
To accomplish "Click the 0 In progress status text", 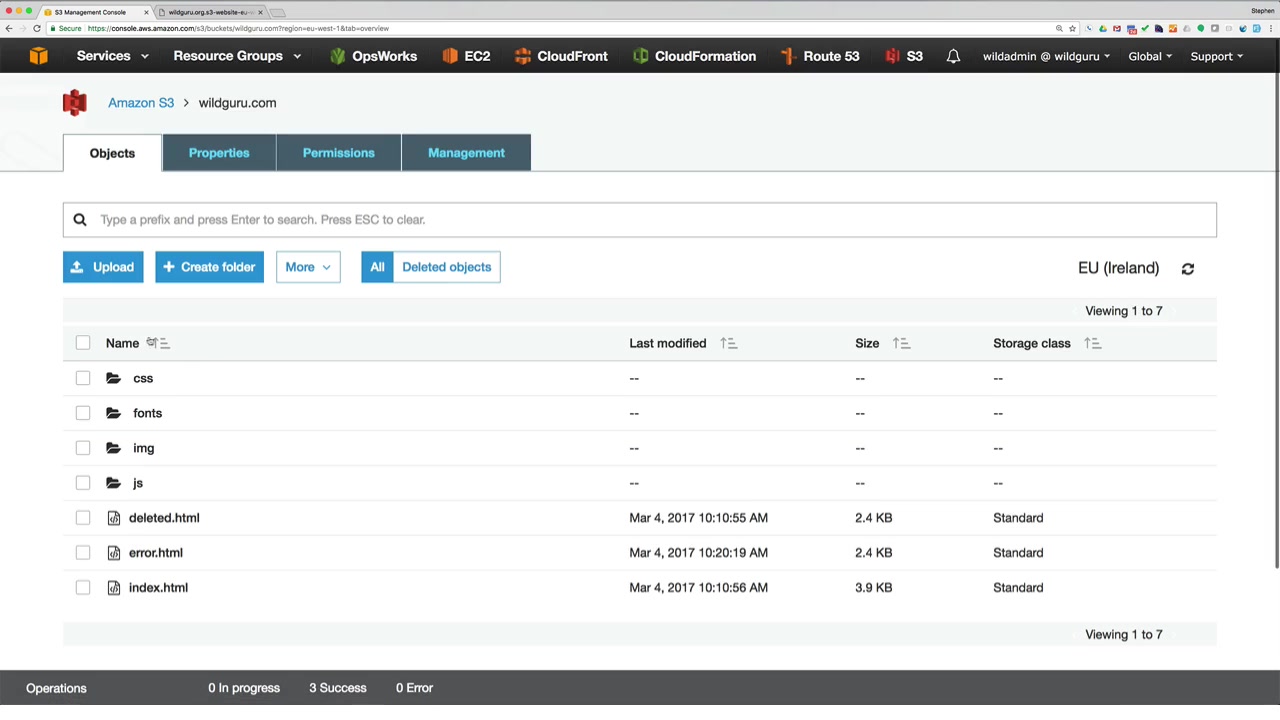I will click(x=244, y=688).
